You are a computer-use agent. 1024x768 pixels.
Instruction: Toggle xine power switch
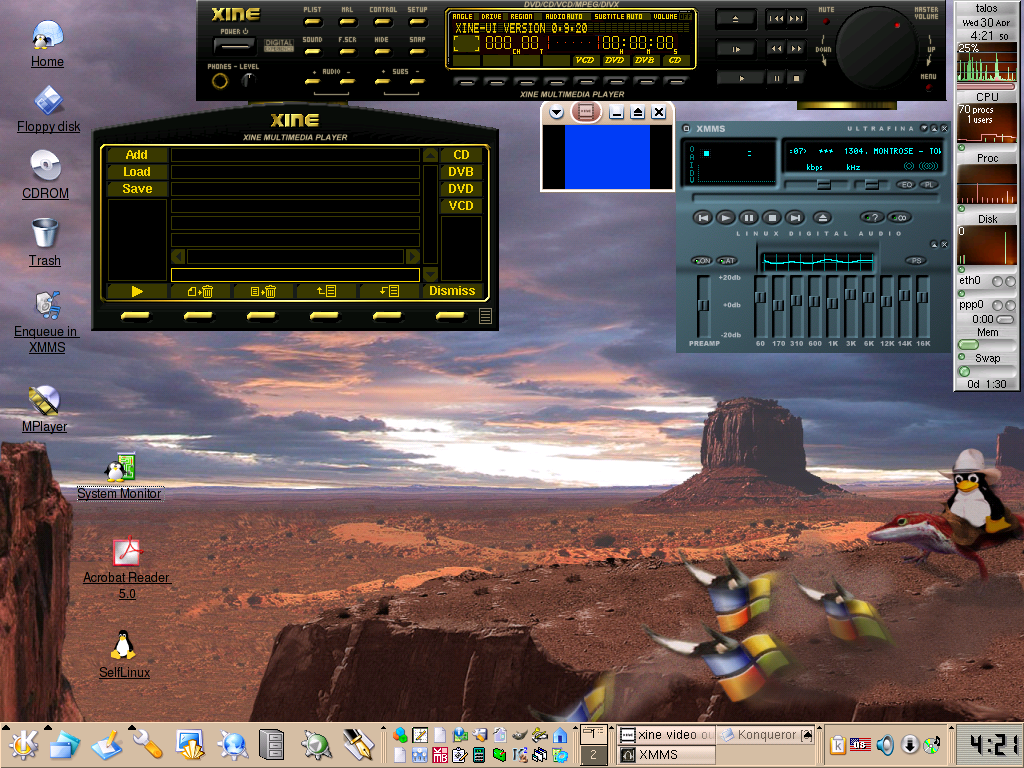pyautogui.click(x=234, y=46)
